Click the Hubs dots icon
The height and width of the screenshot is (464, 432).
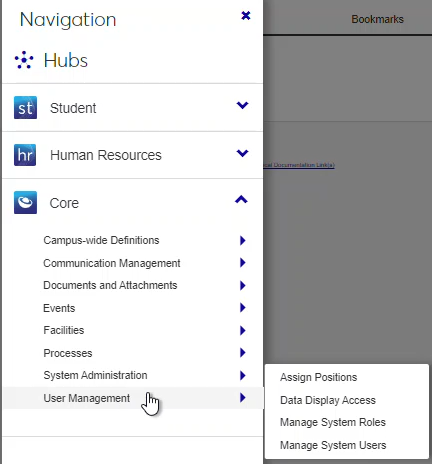[24, 60]
